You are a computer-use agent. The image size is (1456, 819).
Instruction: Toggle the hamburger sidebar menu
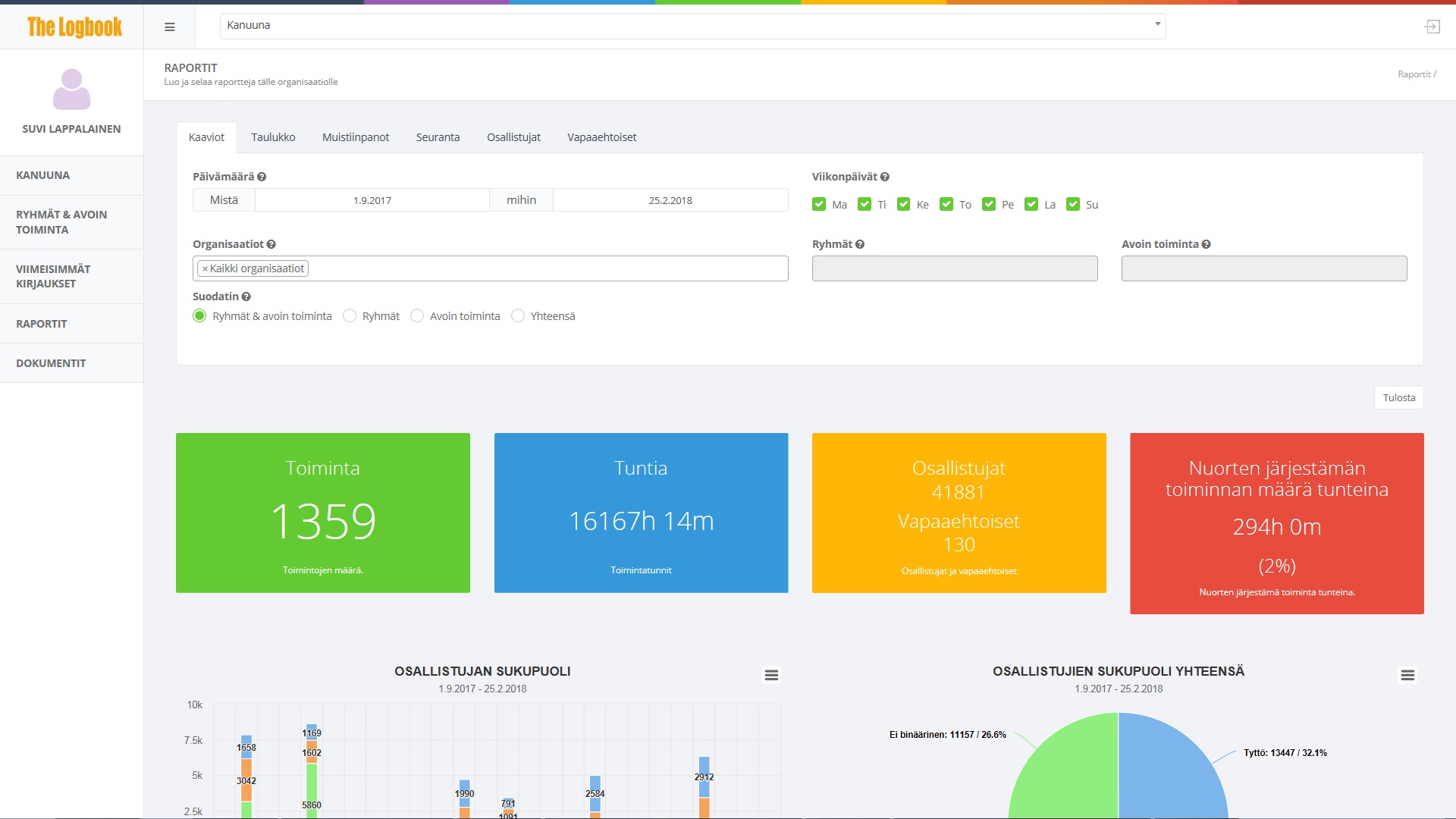tap(170, 27)
